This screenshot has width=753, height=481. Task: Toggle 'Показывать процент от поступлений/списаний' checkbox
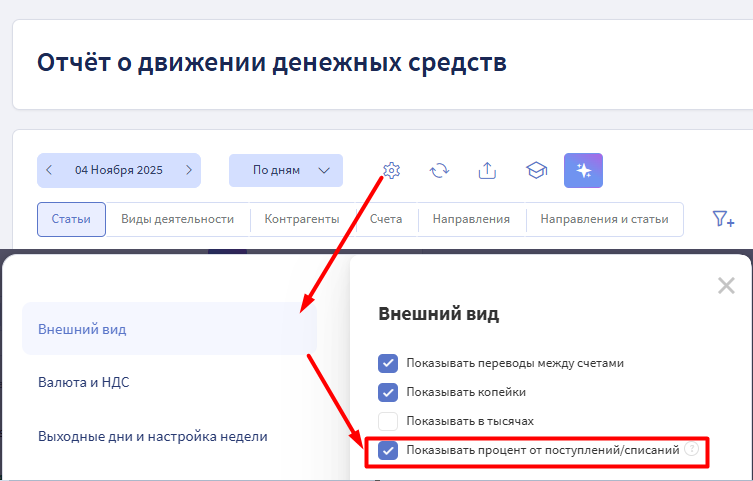click(388, 450)
